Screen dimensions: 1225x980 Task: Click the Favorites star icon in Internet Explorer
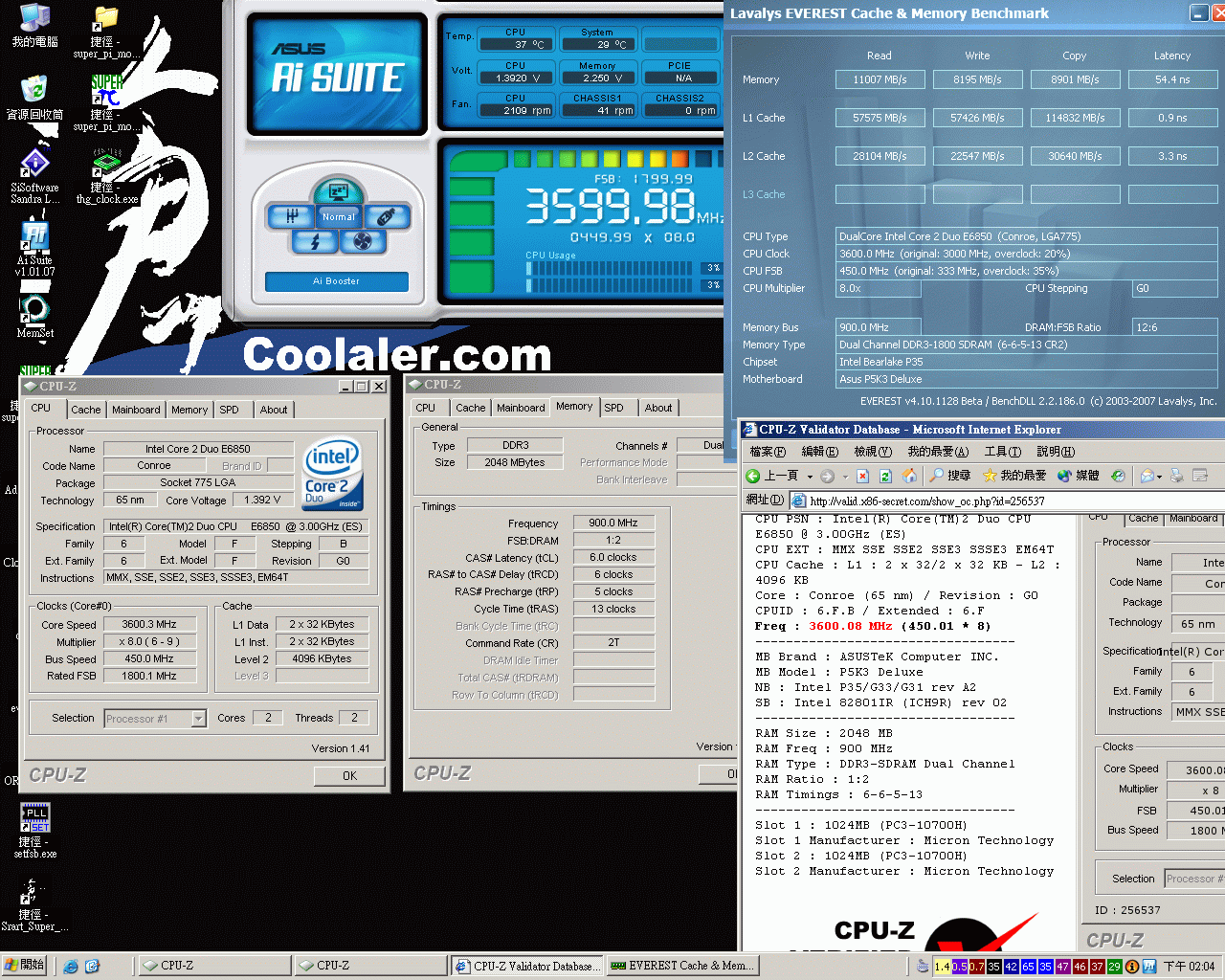(990, 476)
